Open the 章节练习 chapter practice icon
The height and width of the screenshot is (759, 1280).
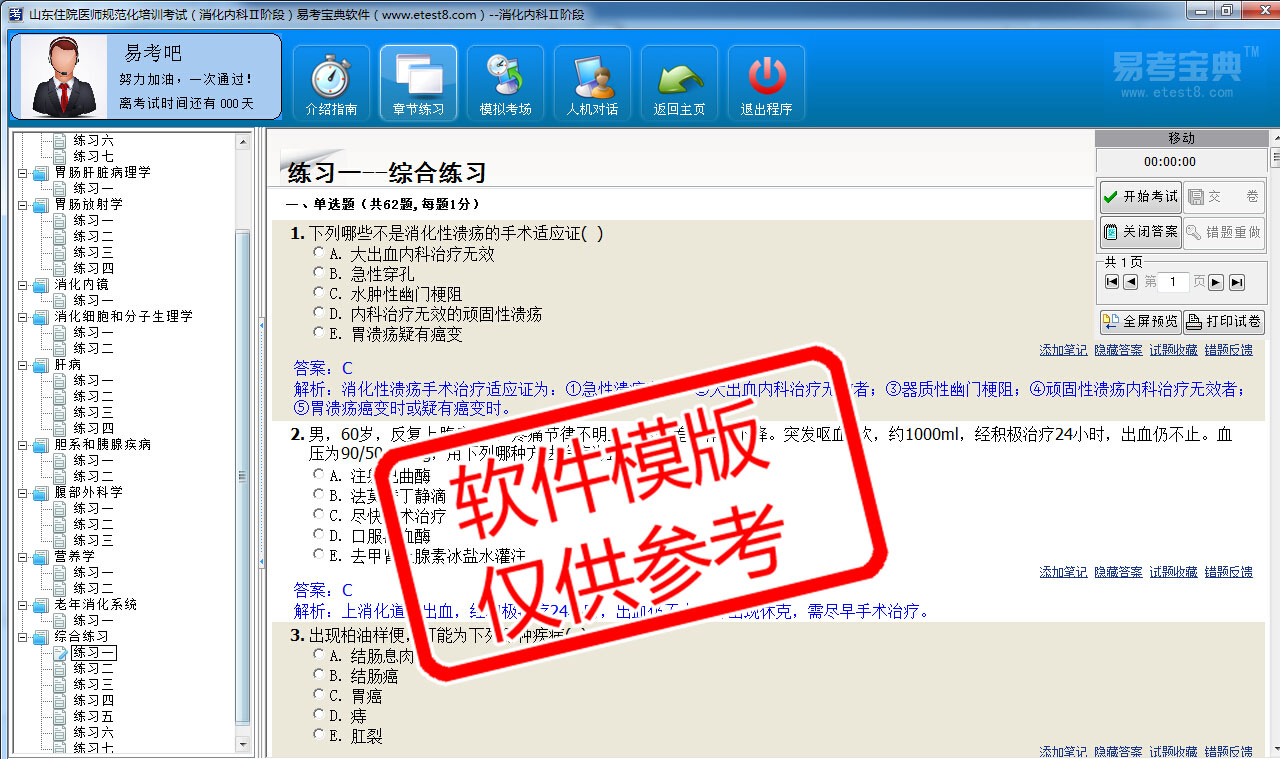(x=418, y=84)
